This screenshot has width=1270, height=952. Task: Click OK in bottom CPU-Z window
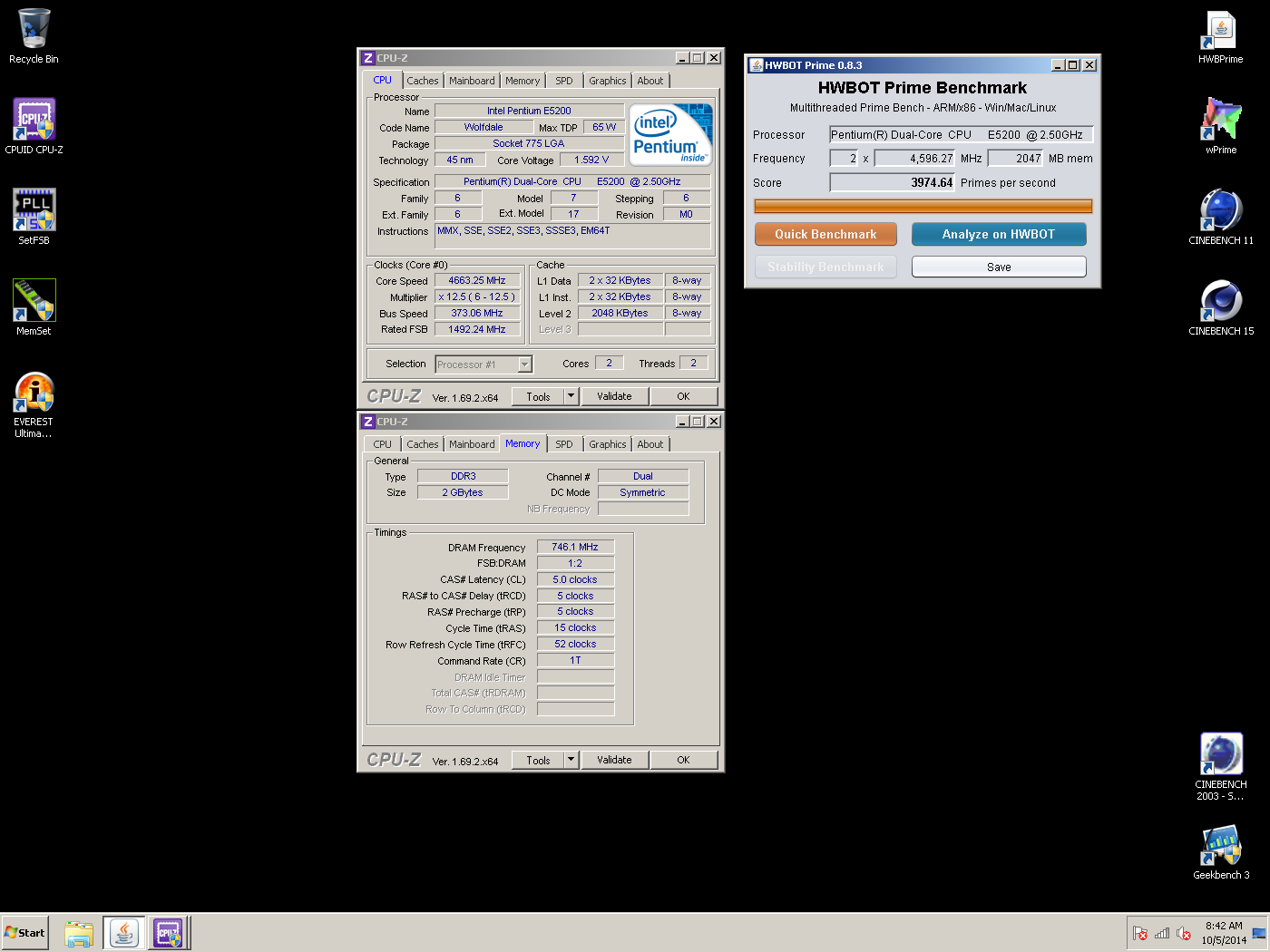[683, 760]
